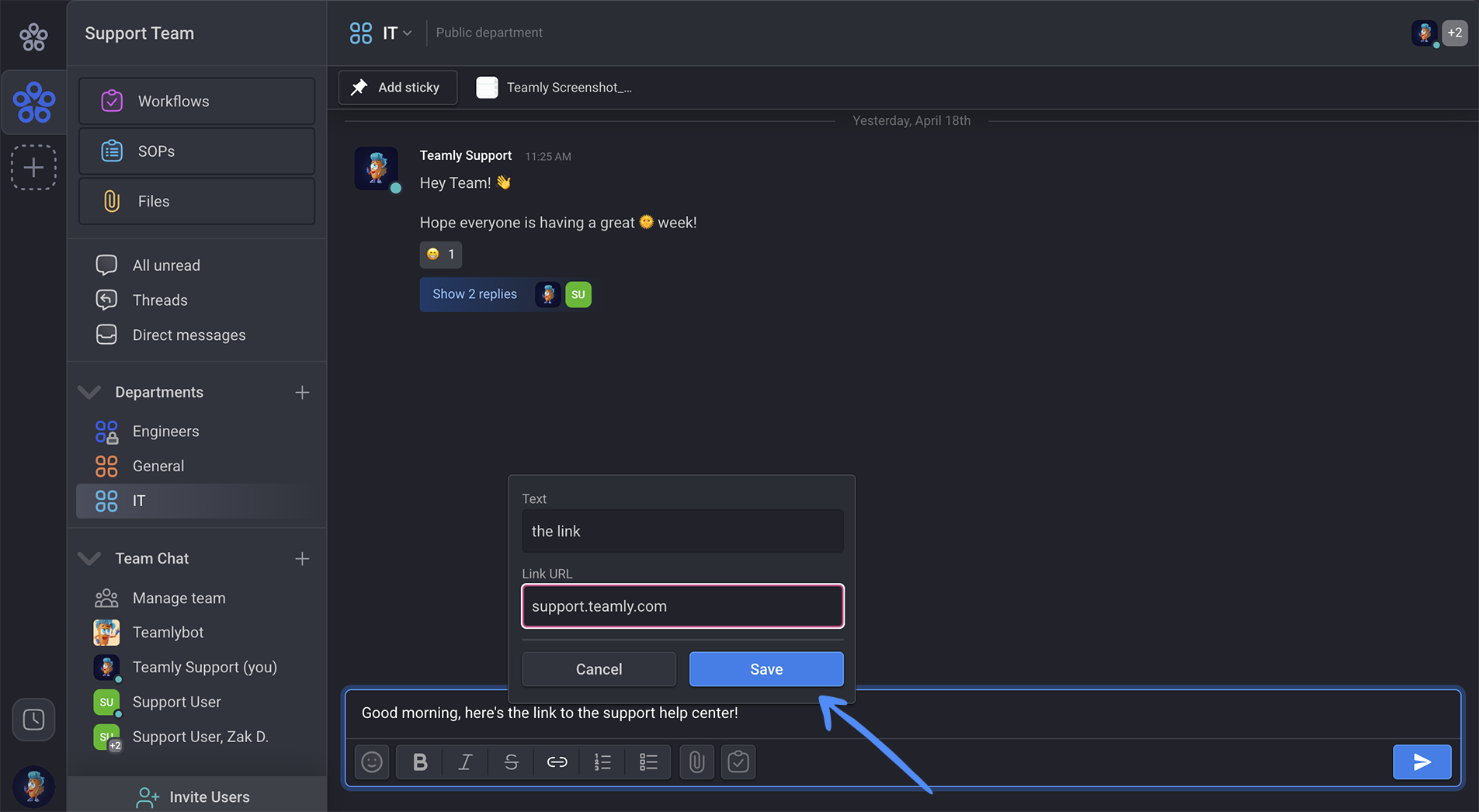Open the SOPs panel
Screen dimensions: 1479x812
pyautogui.click(x=196, y=151)
